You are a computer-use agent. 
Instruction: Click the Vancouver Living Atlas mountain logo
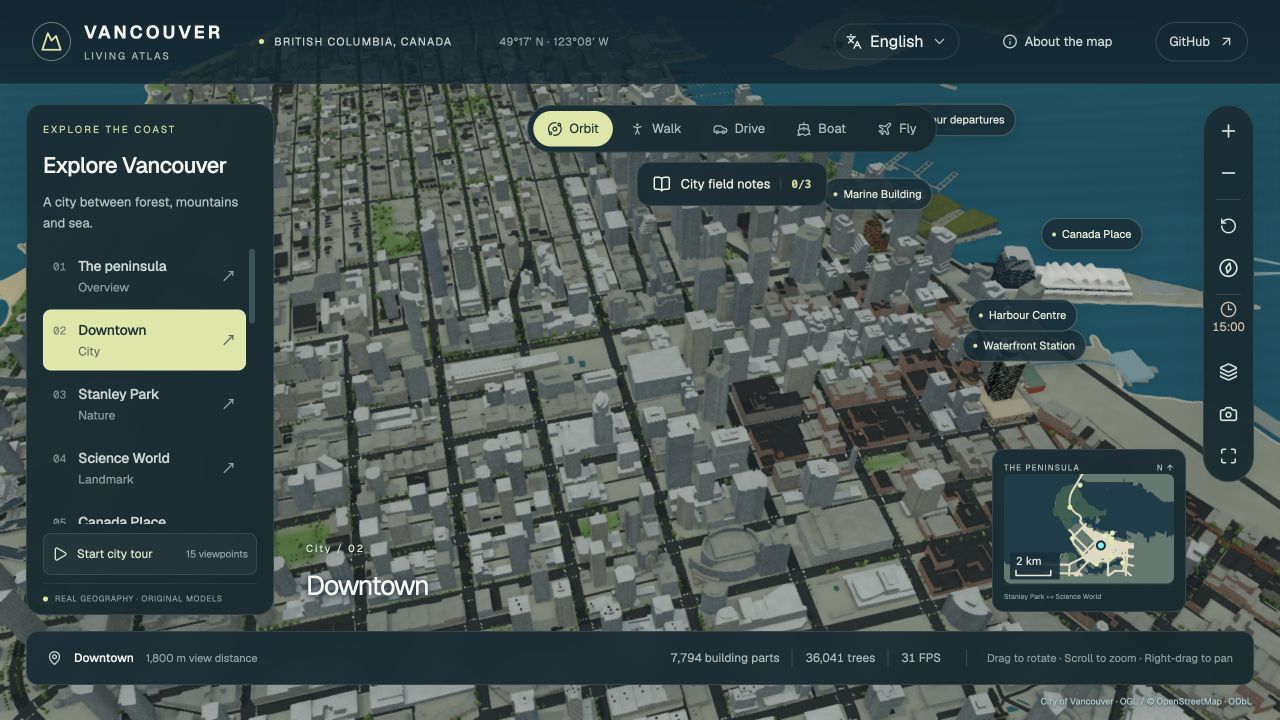click(x=51, y=41)
